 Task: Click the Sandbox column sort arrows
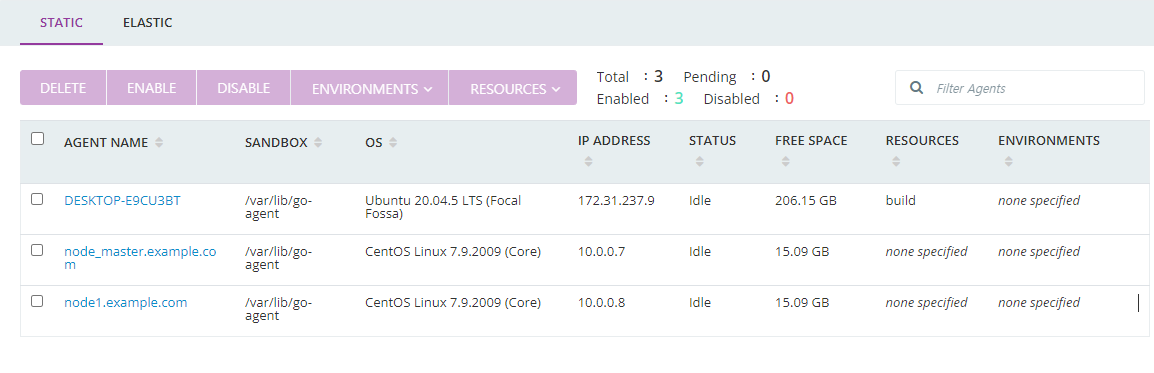click(318, 143)
